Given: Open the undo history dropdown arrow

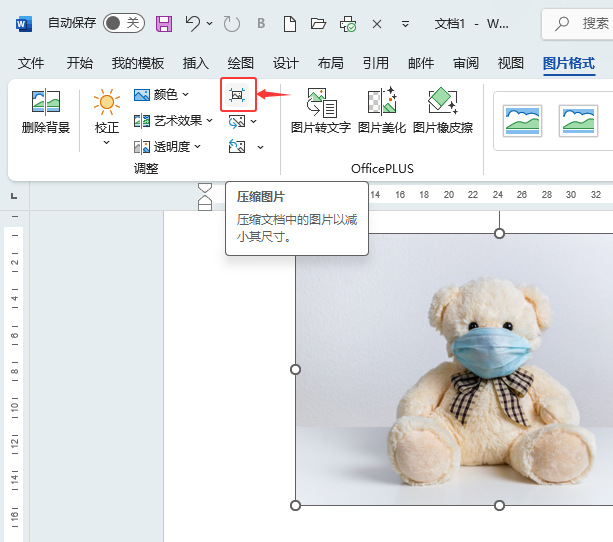Looking at the screenshot, I should point(210,23).
